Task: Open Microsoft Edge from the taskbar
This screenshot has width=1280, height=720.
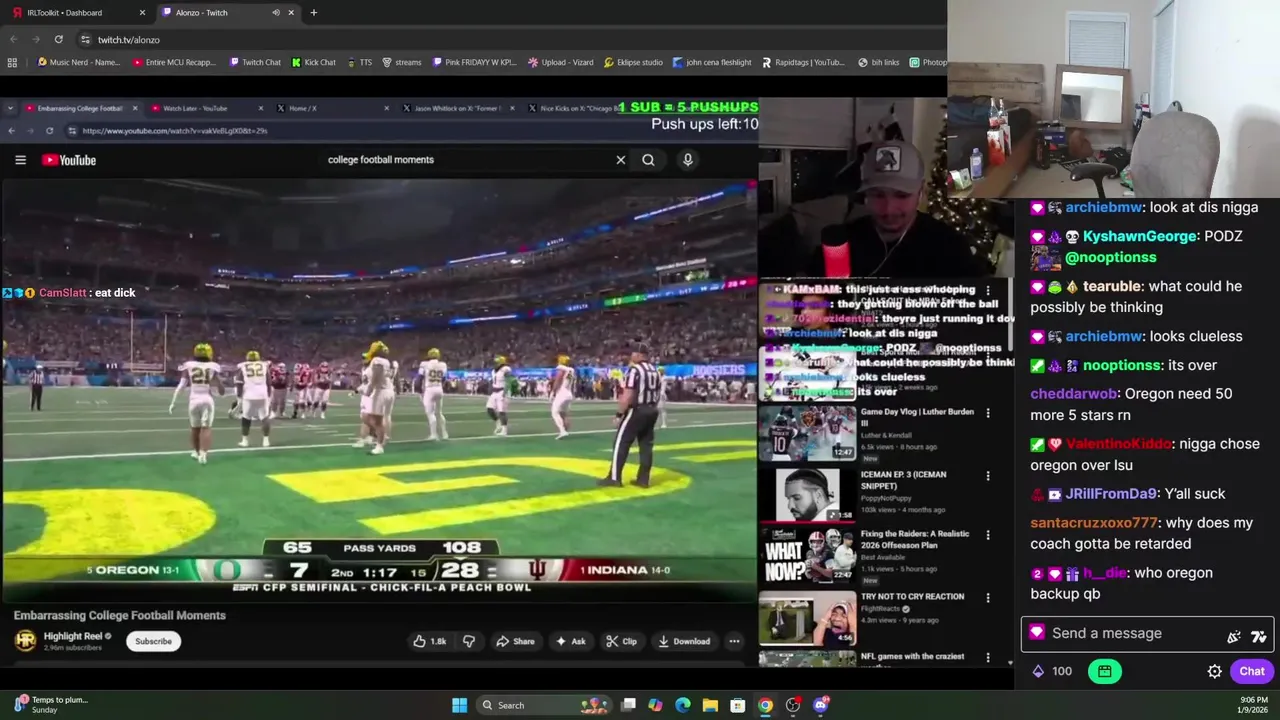Action: coord(682,705)
